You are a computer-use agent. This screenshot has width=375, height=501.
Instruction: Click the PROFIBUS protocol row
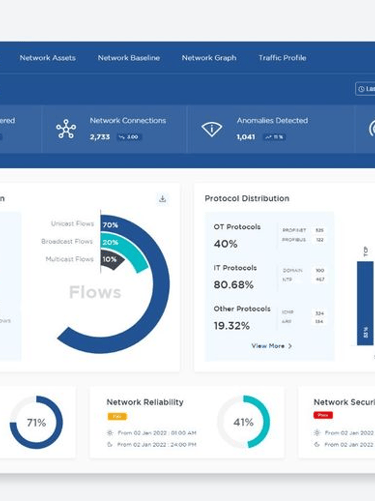coord(303,240)
